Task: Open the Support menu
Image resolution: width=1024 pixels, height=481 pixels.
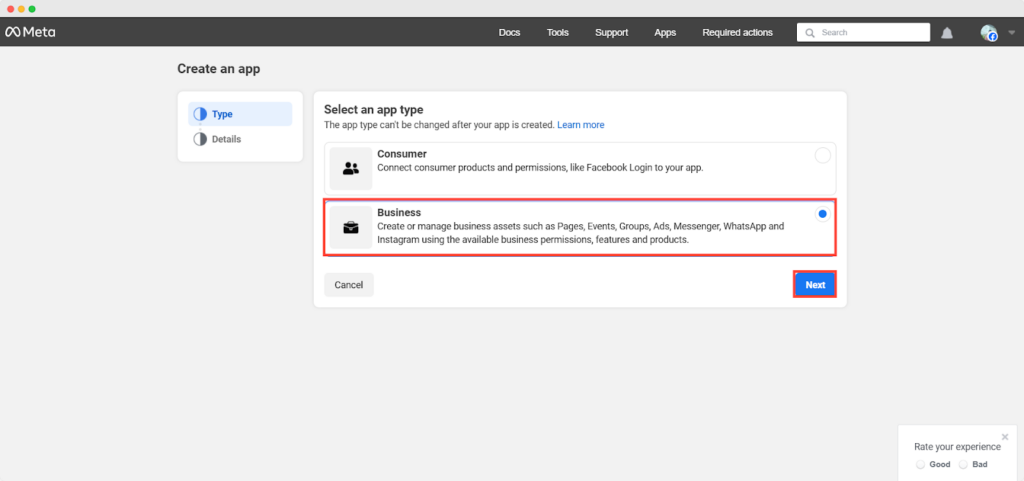Action: click(611, 33)
